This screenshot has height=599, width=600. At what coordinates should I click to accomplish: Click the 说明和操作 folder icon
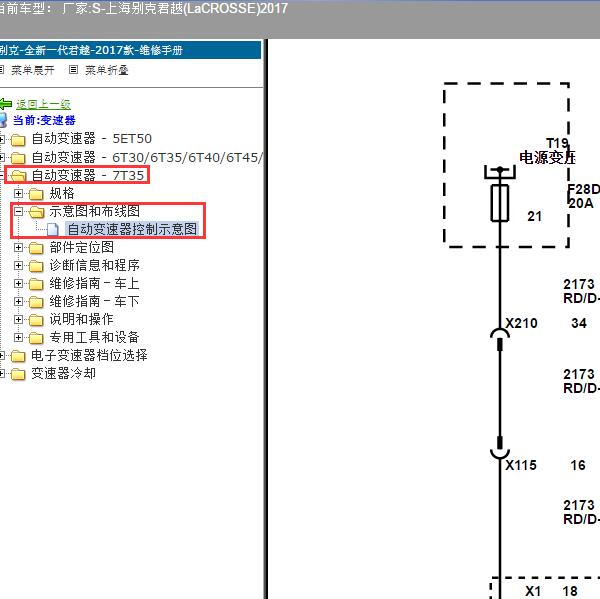(36, 320)
